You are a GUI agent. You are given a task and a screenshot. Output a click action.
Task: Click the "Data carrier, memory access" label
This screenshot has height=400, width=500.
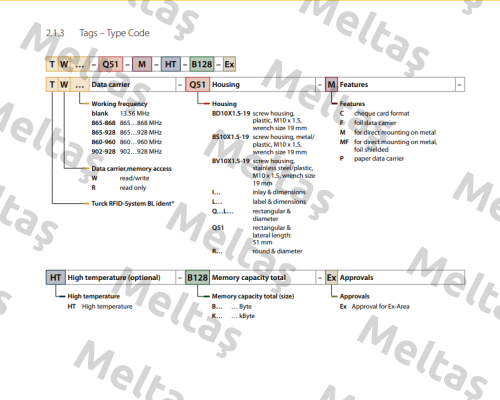tap(132, 169)
